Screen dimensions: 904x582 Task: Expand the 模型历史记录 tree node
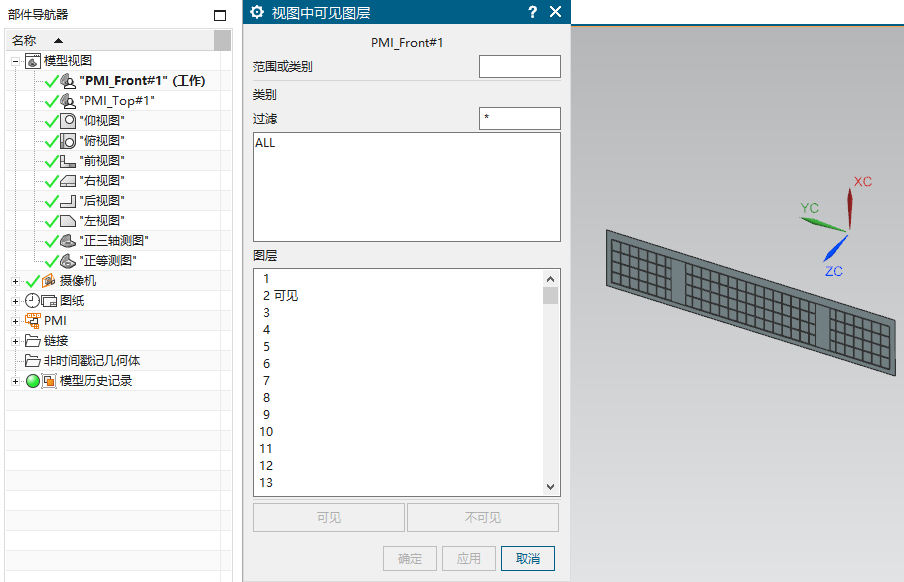pyautogui.click(x=16, y=381)
